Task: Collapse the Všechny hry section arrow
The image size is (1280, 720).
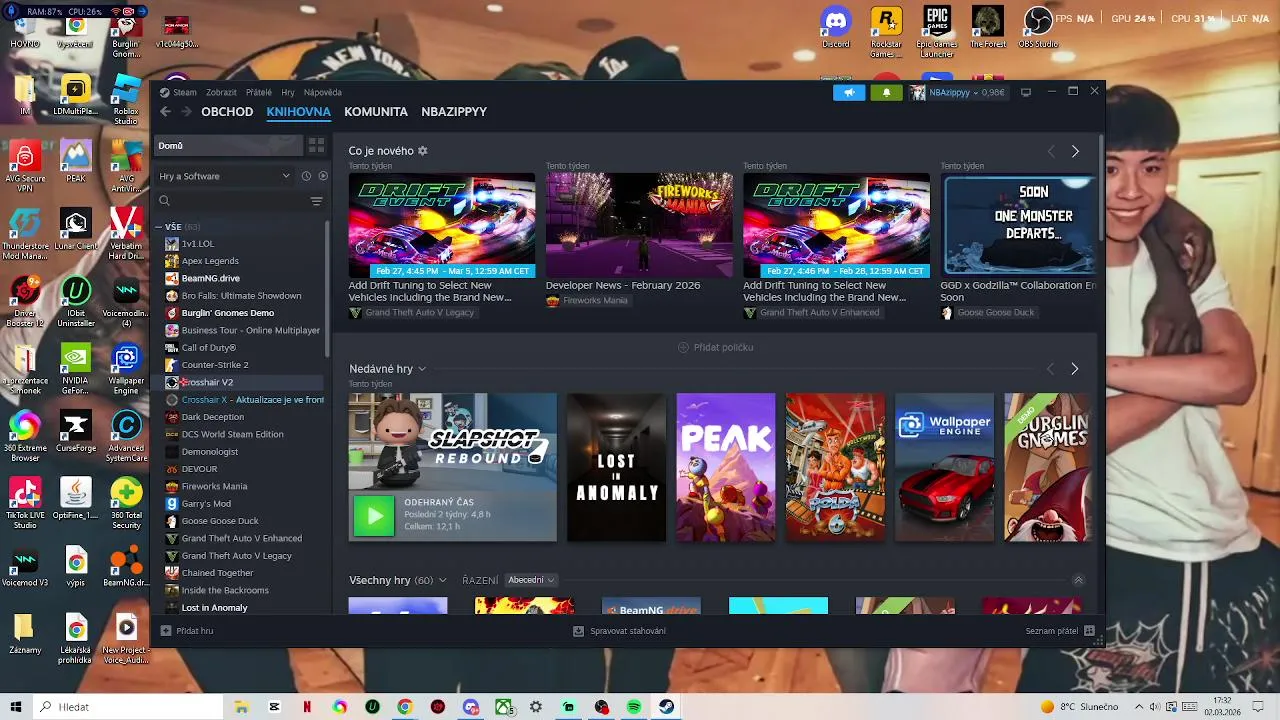Action: (x=1078, y=580)
